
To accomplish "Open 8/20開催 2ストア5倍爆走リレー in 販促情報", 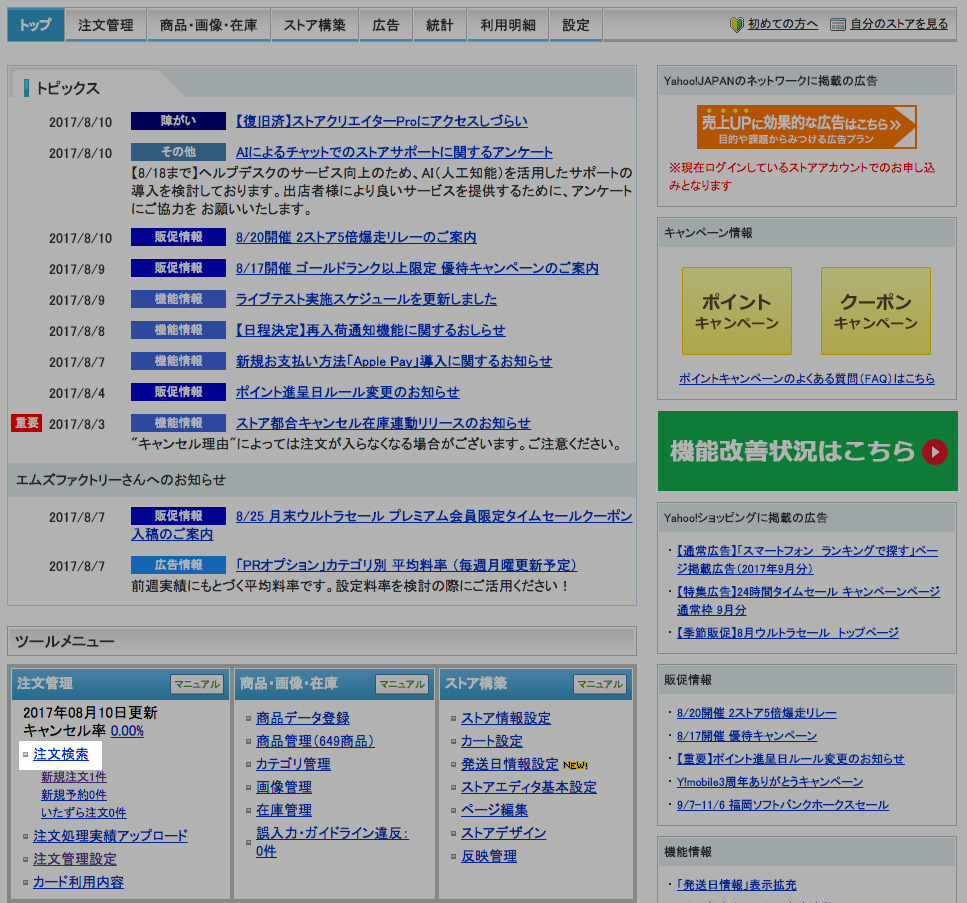I will click(x=757, y=713).
